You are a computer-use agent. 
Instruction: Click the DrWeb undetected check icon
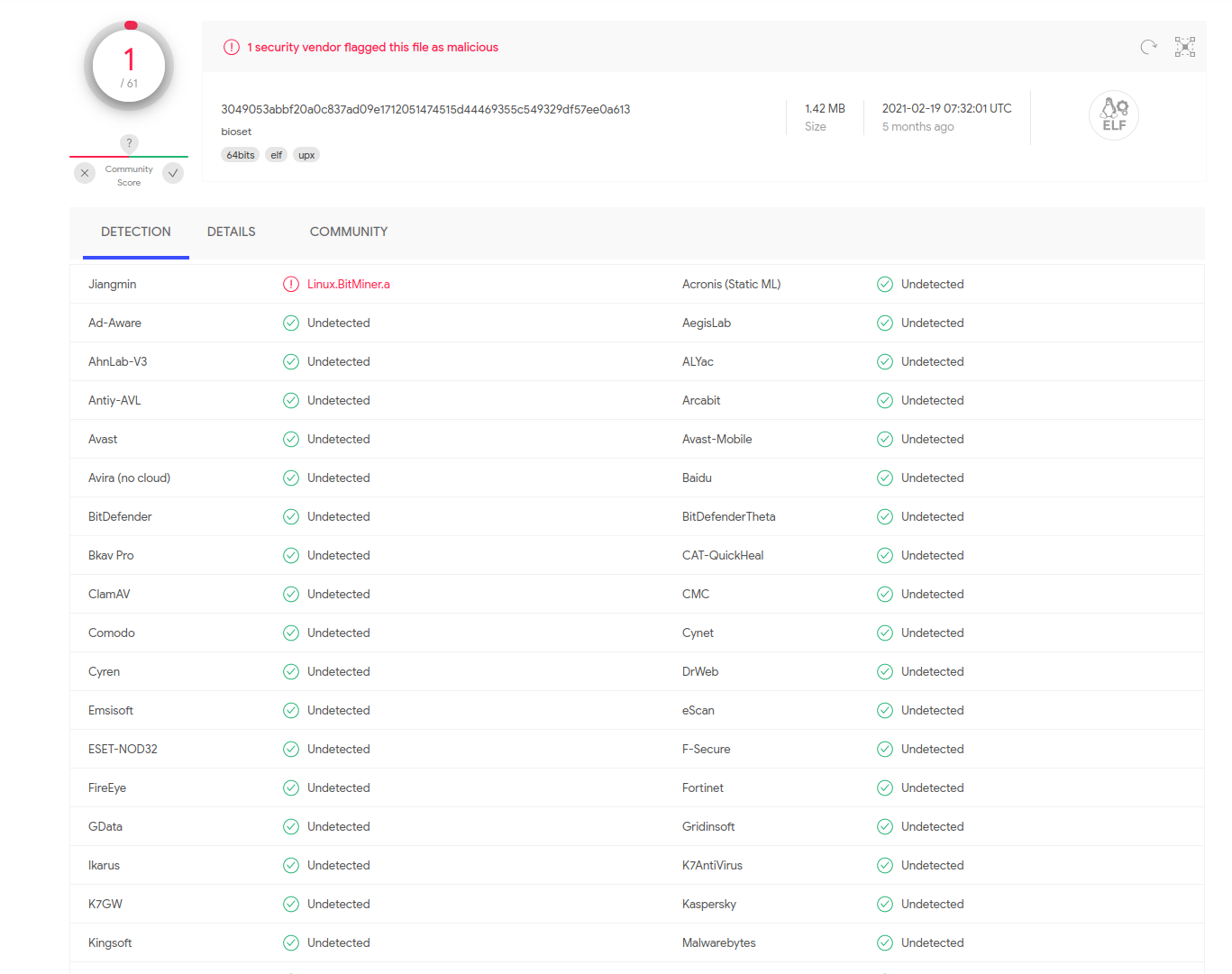point(885,671)
